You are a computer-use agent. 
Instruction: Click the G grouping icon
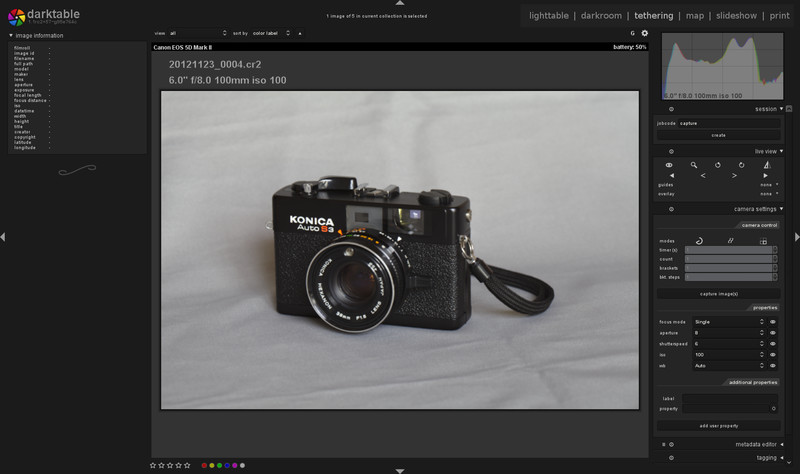pos(633,33)
